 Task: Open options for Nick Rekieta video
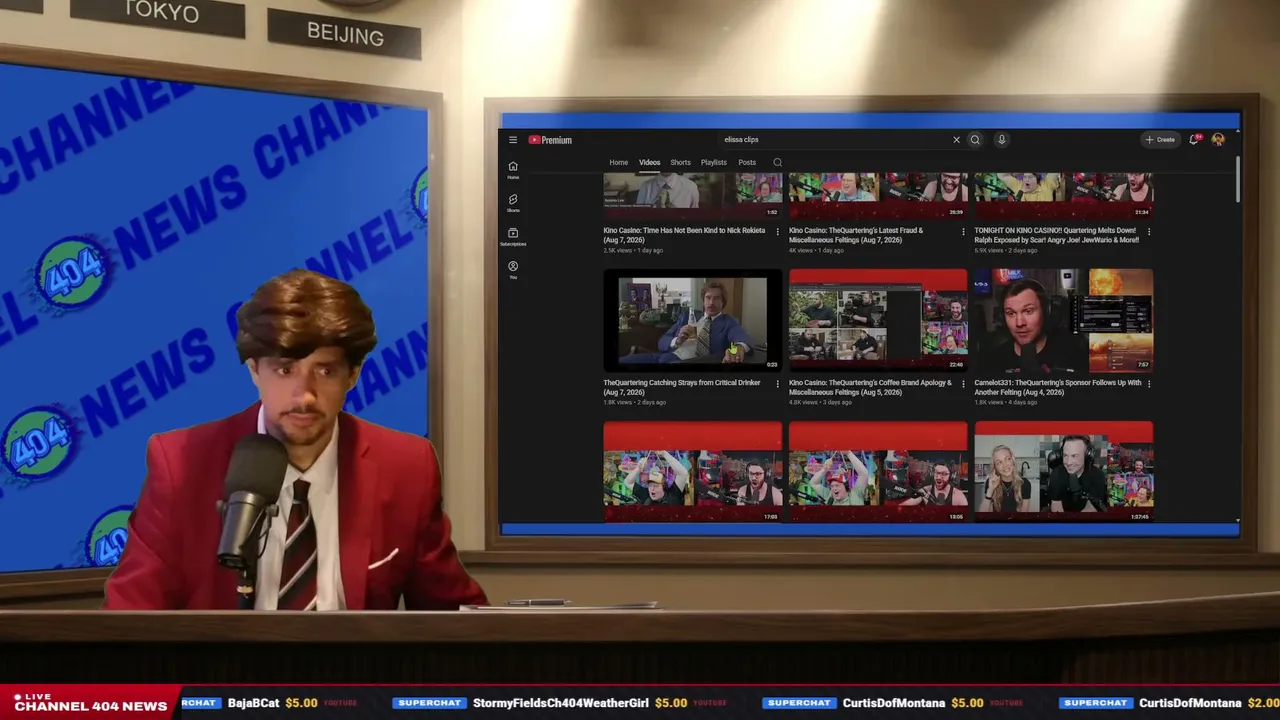[778, 231]
